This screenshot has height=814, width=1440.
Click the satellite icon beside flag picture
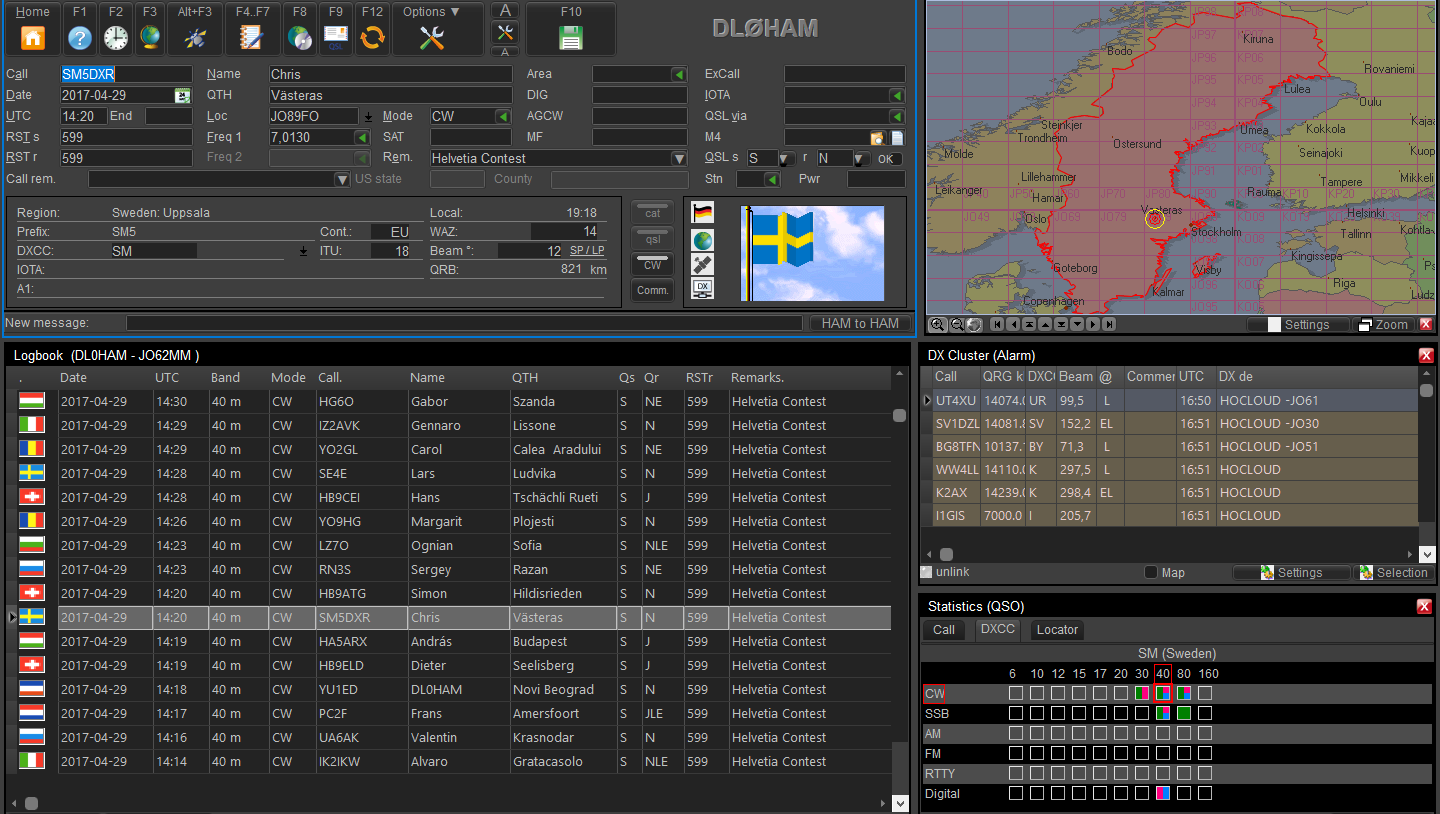point(703,264)
